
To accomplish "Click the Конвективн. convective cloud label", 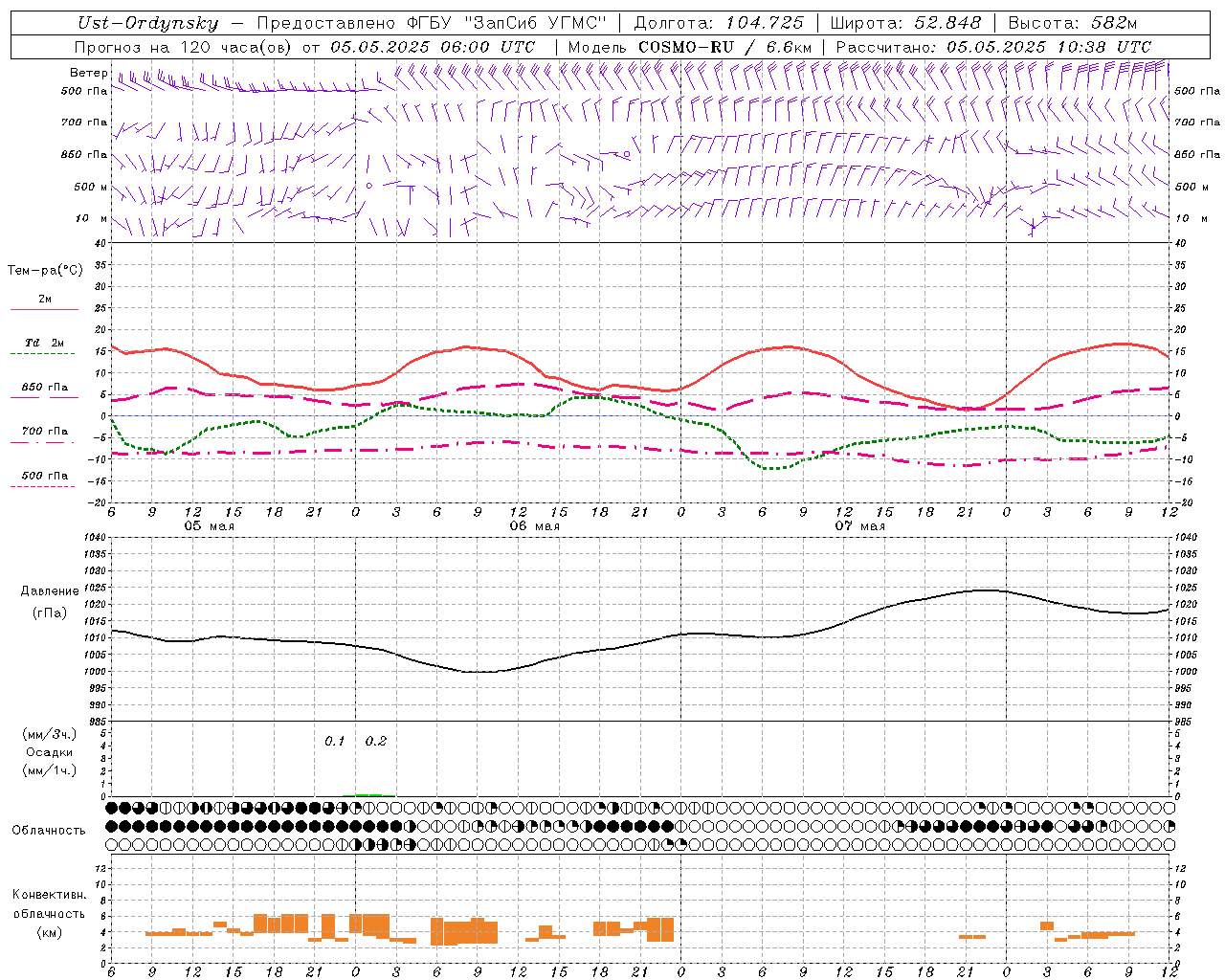I will click(x=50, y=895).
